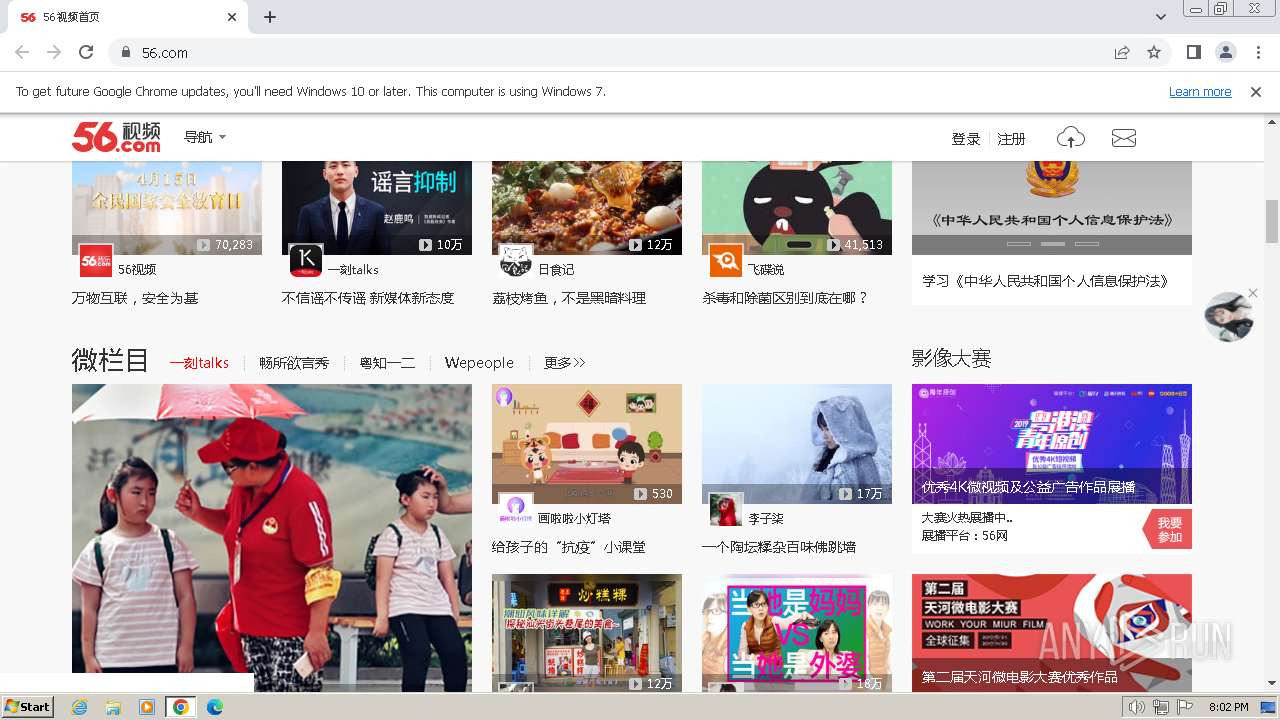
Task: Open Windows Explorer folder in taskbar
Action: click(113, 707)
